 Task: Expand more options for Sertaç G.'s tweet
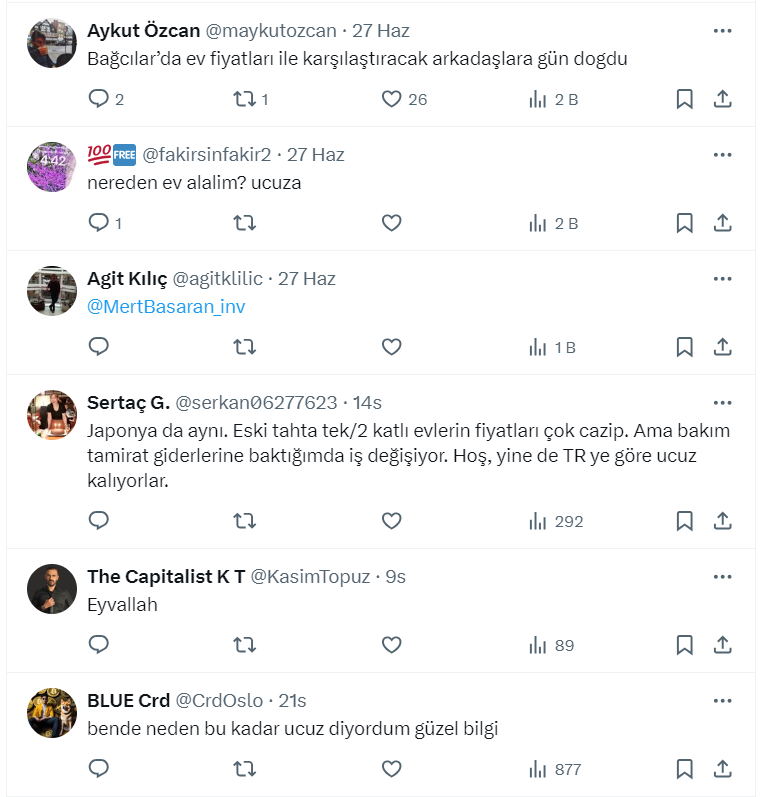click(x=722, y=402)
